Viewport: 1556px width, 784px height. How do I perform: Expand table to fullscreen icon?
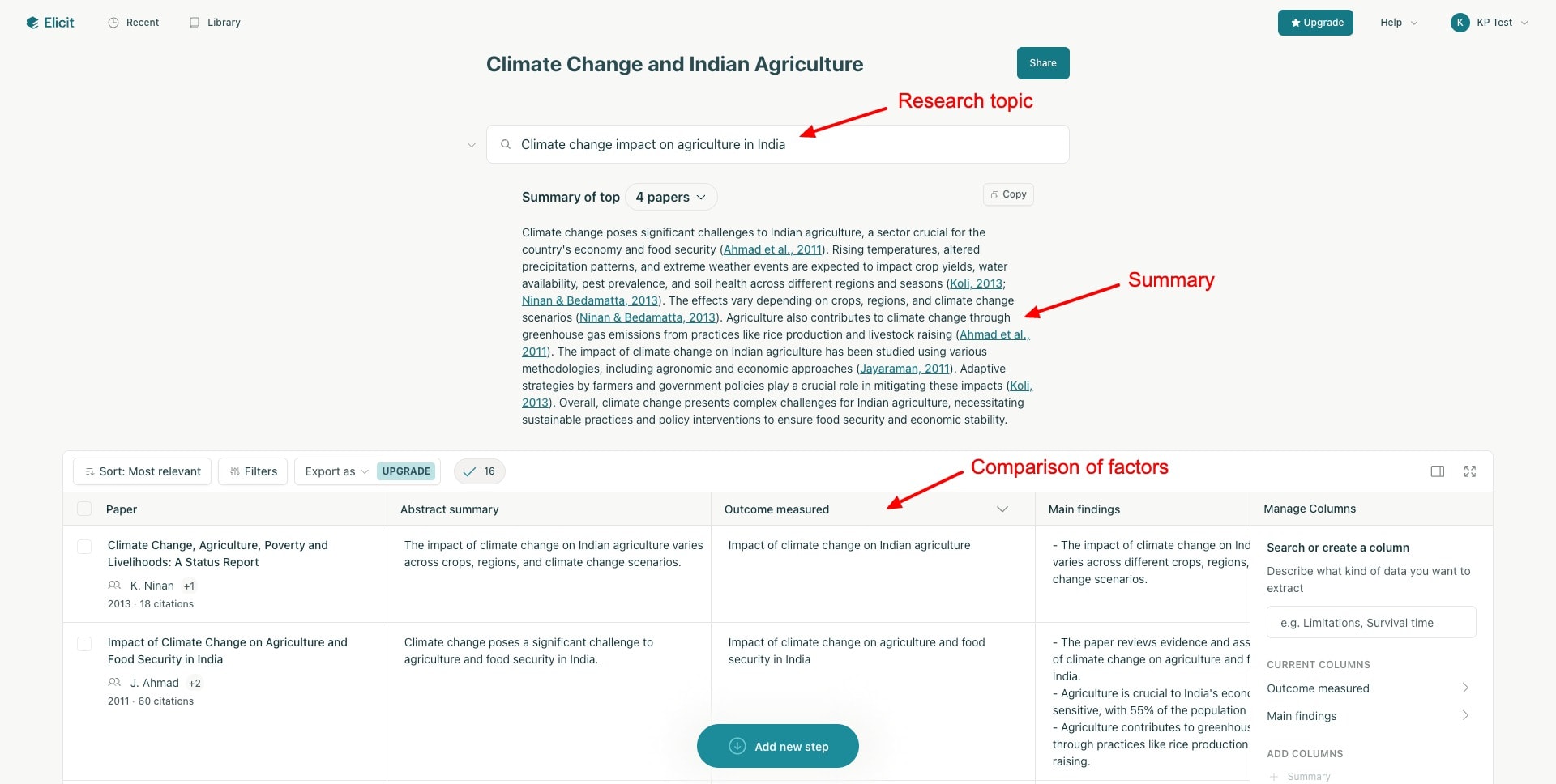(x=1470, y=471)
